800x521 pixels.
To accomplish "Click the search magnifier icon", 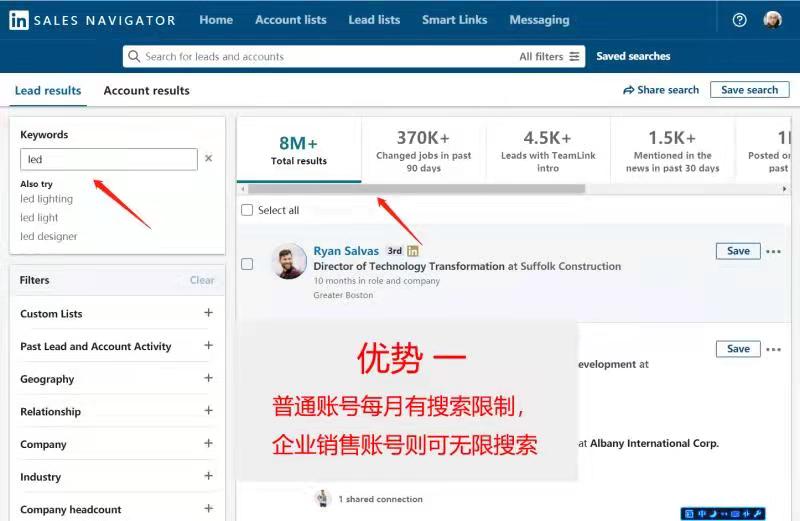I will click(x=134, y=56).
